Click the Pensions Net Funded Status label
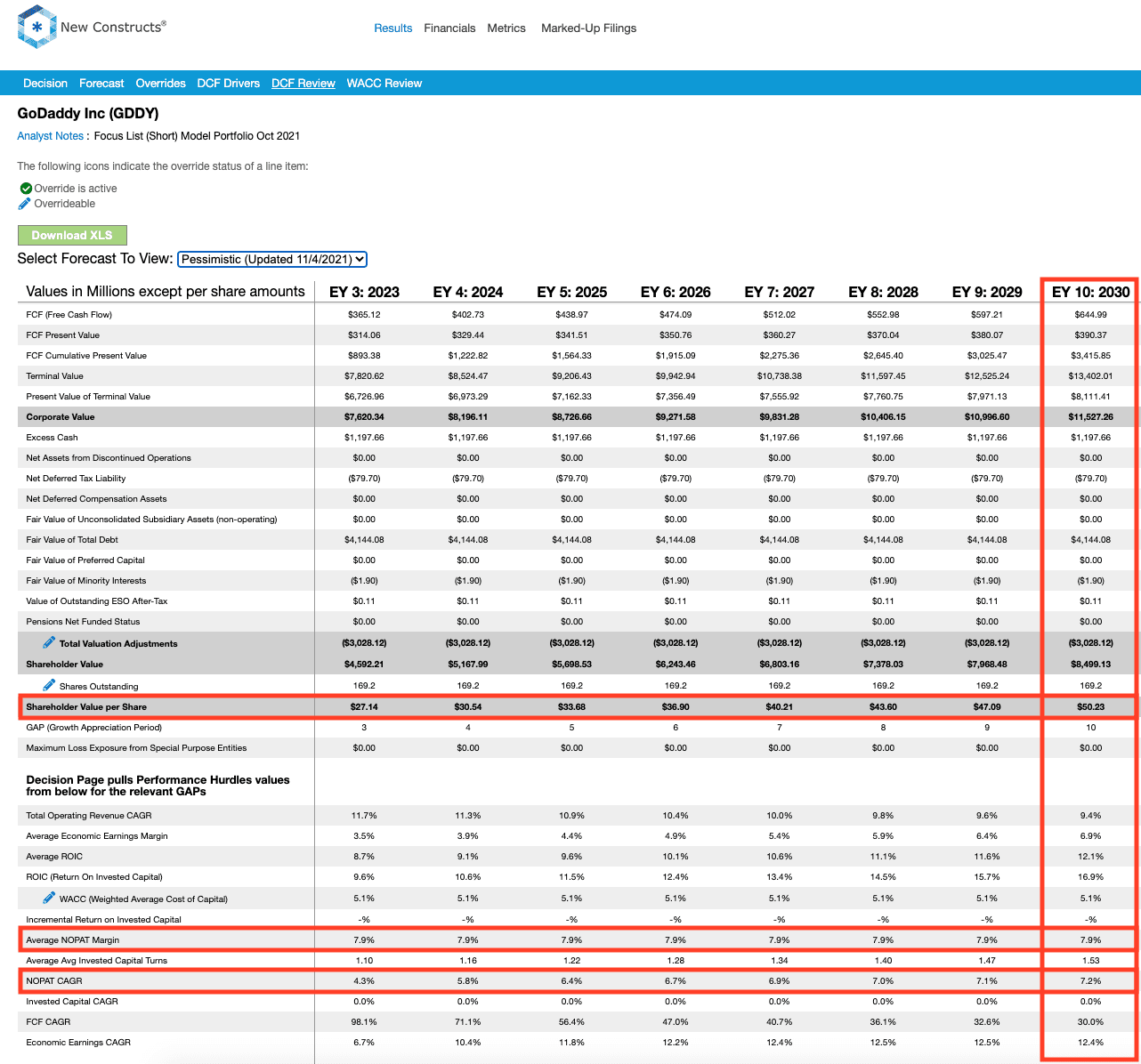The height and width of the screenshot is (1064, 1141). pyautogui.click(x=83, y=622)
